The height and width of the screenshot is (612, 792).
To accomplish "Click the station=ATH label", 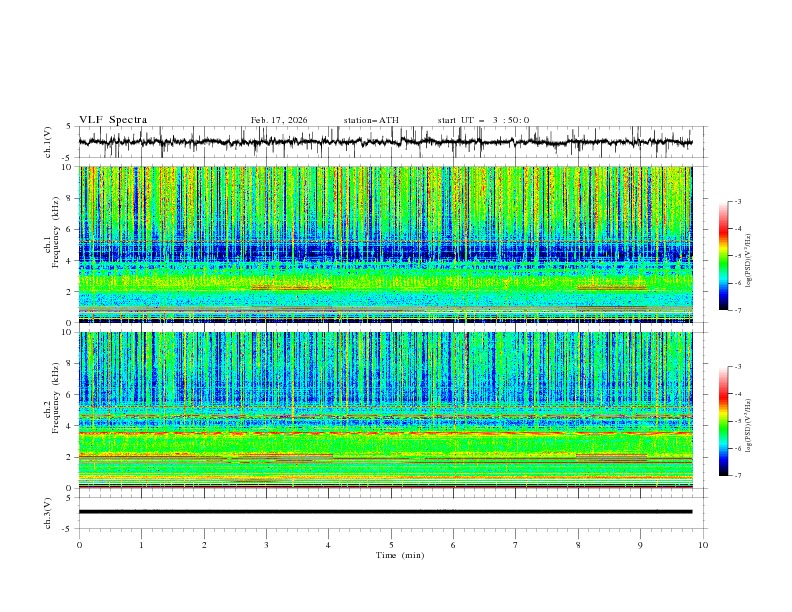I will (x=371, y=120).
